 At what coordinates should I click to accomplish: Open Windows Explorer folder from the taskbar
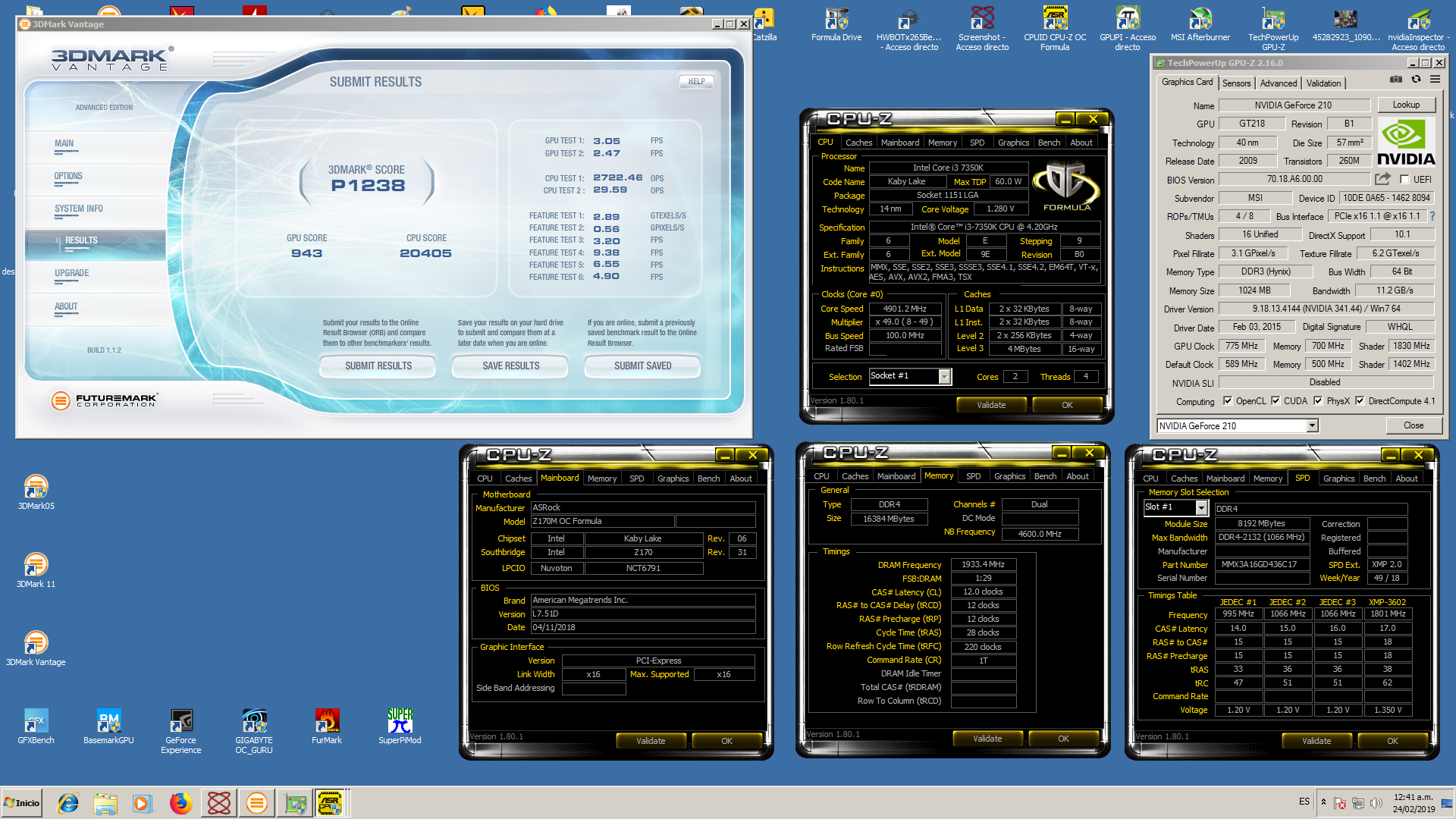105,802
